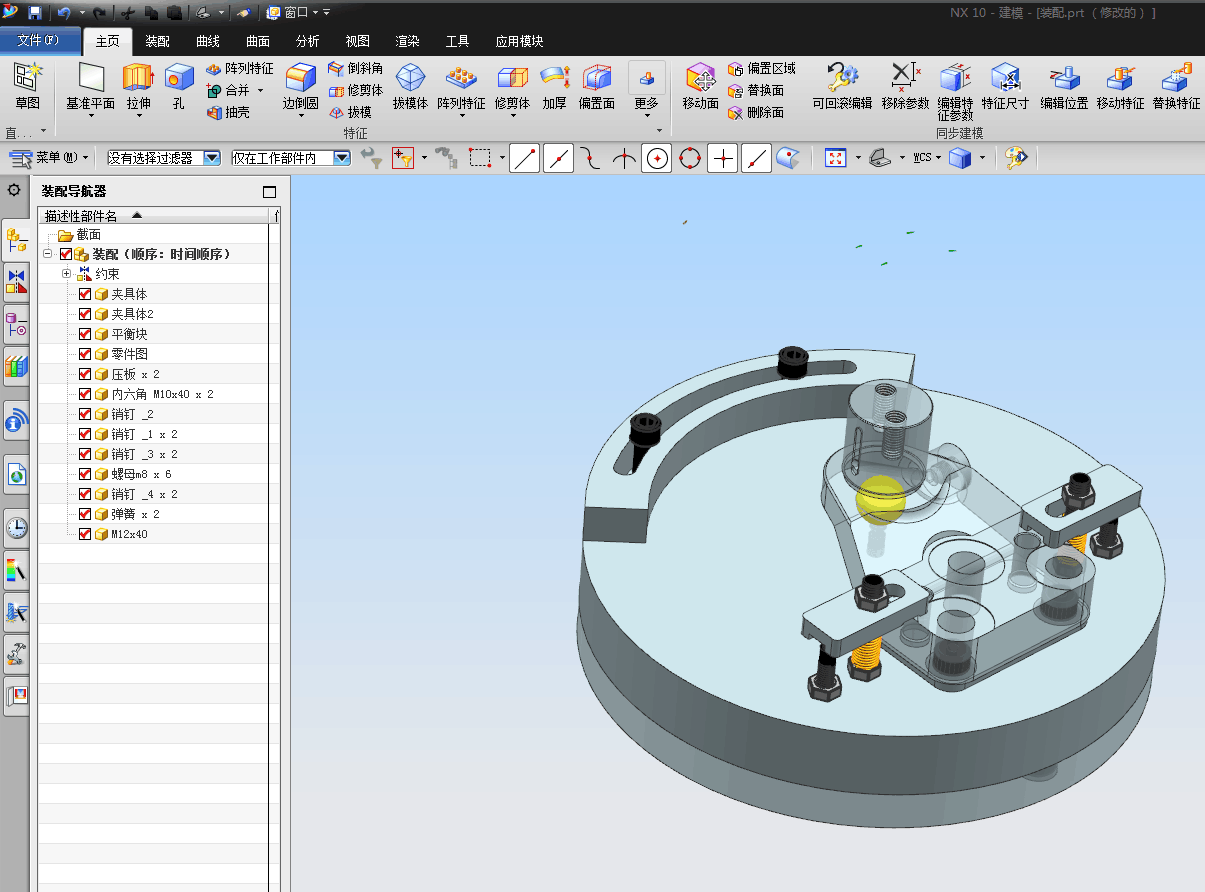The width and height of the screenshot is (1205, 892).
Task: Toggle visibility checkbox for 平衡块
Action: (x=85, y=334)
